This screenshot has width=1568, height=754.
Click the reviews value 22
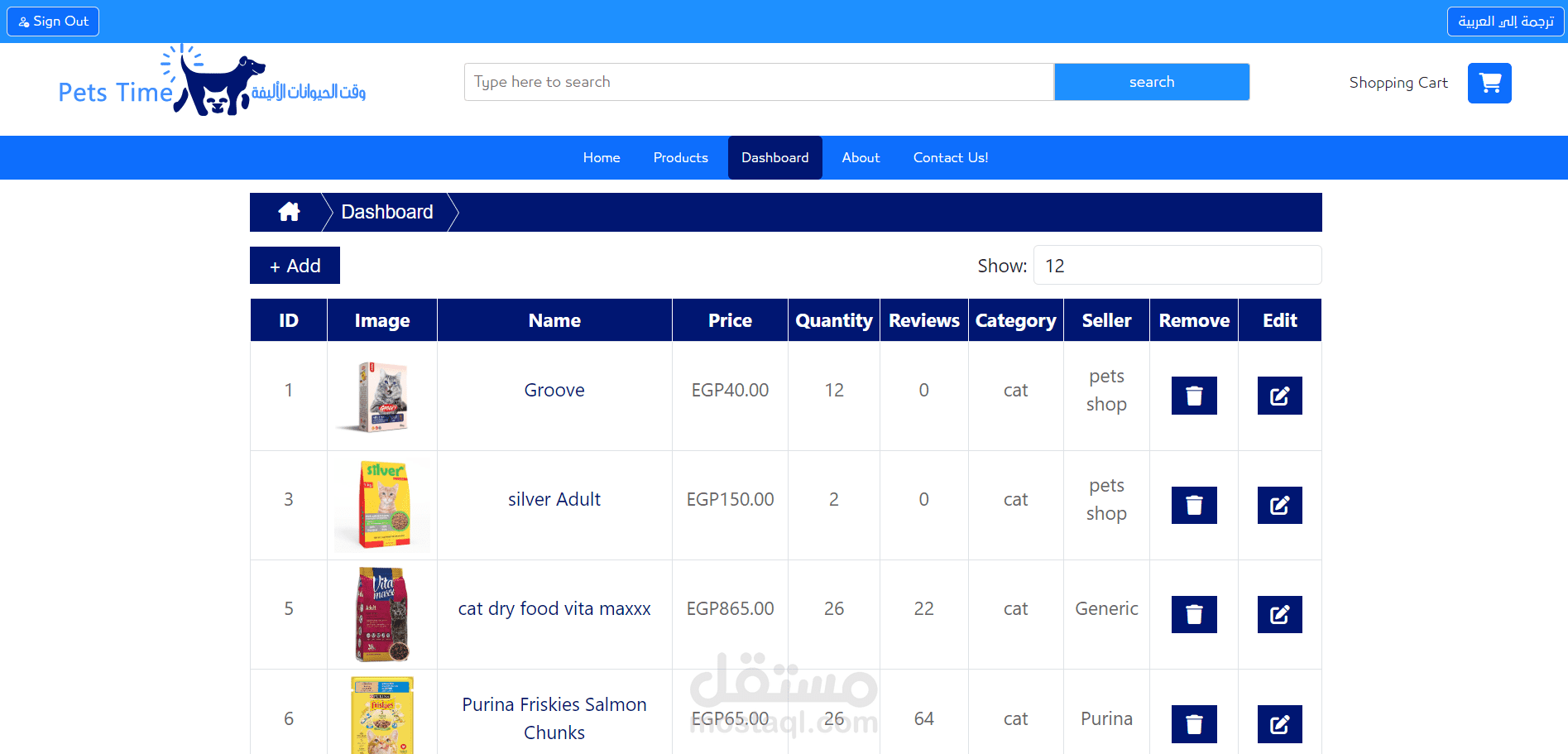tap(924, 608)
